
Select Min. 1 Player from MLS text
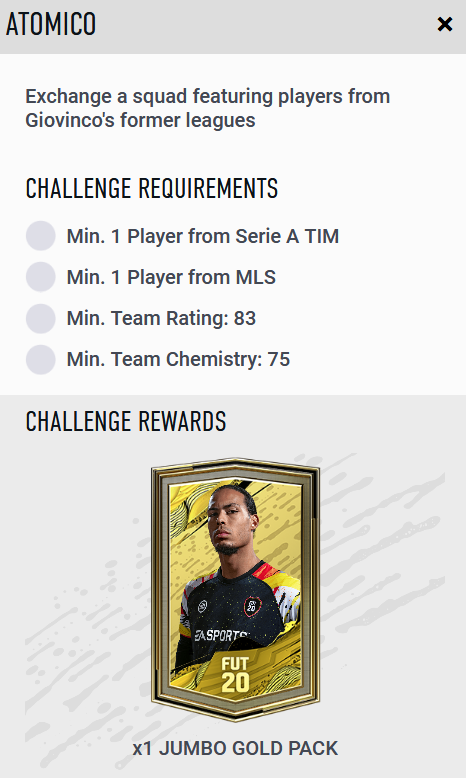(x=171, y=277)
